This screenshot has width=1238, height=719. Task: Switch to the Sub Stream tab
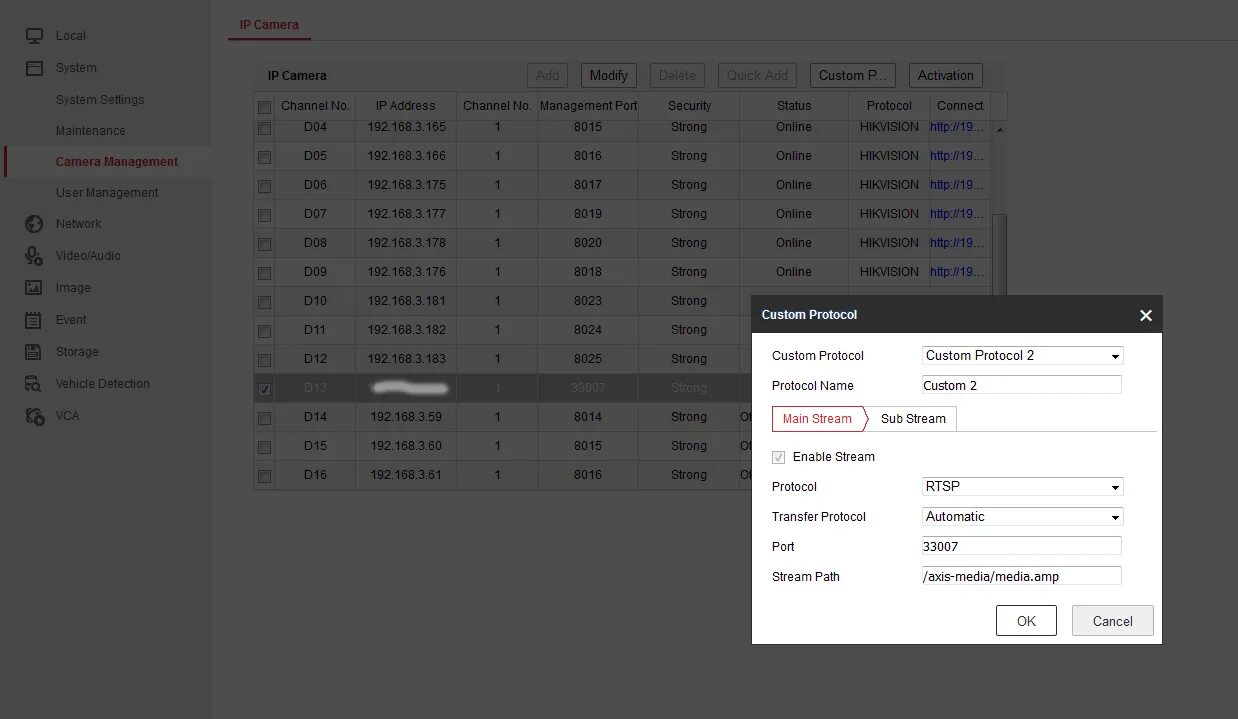[x=913, y=418]
